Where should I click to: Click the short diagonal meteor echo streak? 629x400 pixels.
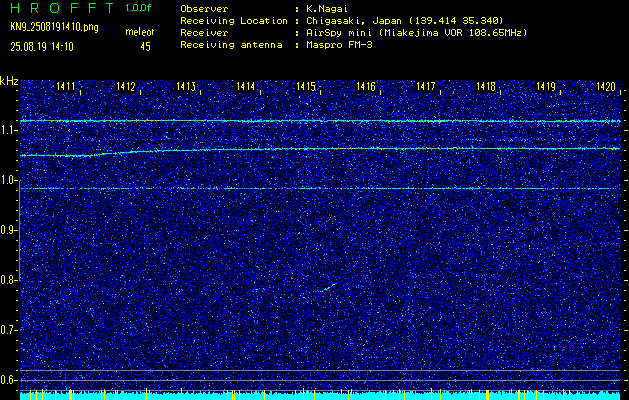[x=329, y=287]
